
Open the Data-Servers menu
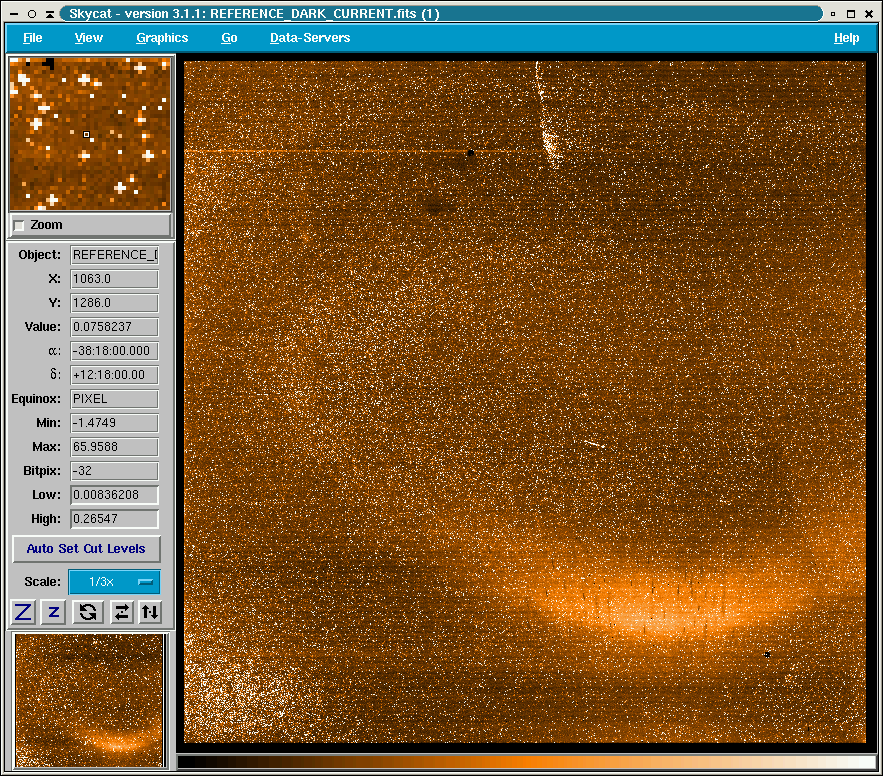point(310,38)
